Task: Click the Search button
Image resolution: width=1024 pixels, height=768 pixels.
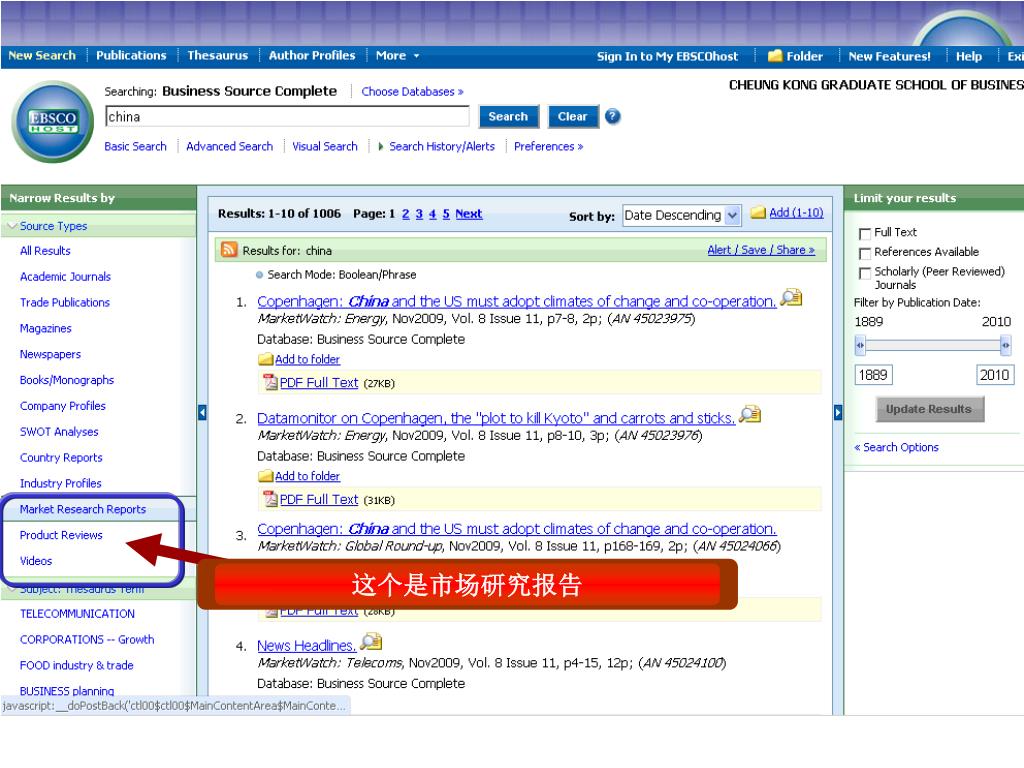Action: pos(509,116)
